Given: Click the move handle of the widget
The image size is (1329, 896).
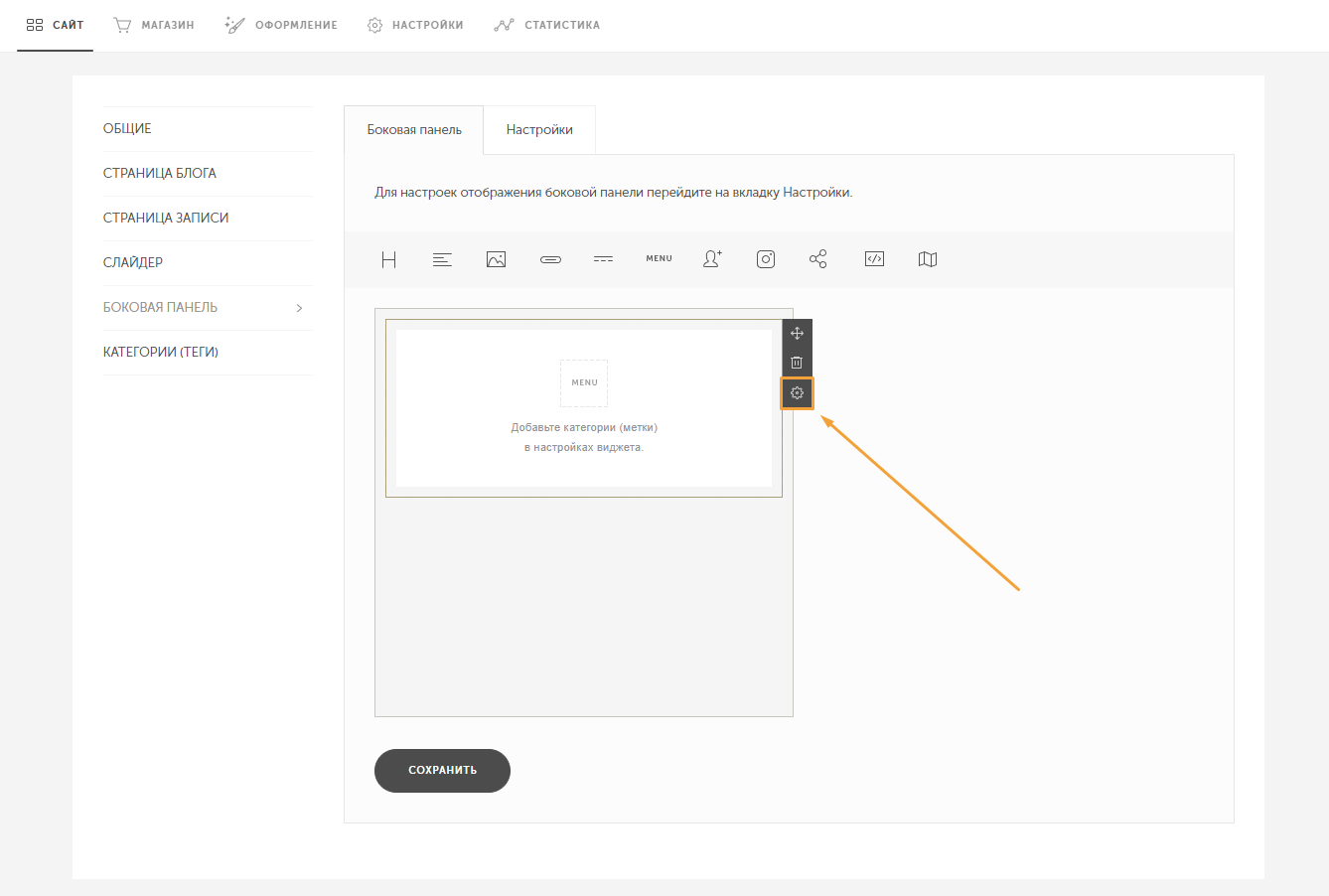Looking at the screenshot, I should [797, 334].
